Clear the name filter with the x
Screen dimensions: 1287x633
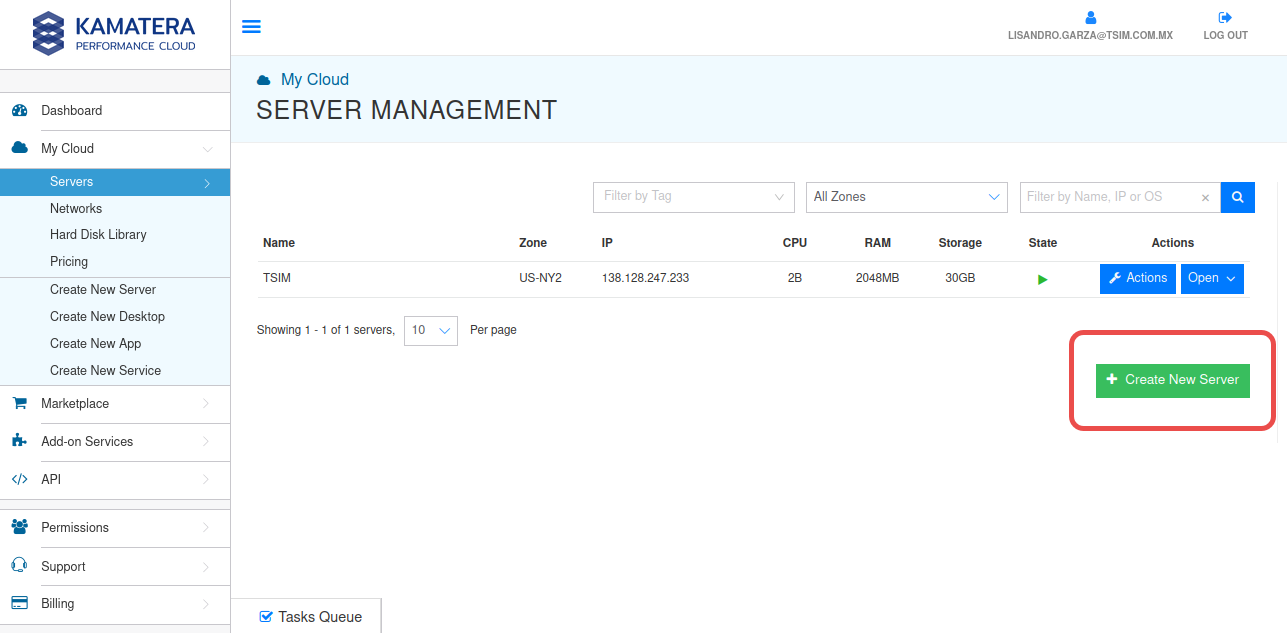click(1205, 198)
